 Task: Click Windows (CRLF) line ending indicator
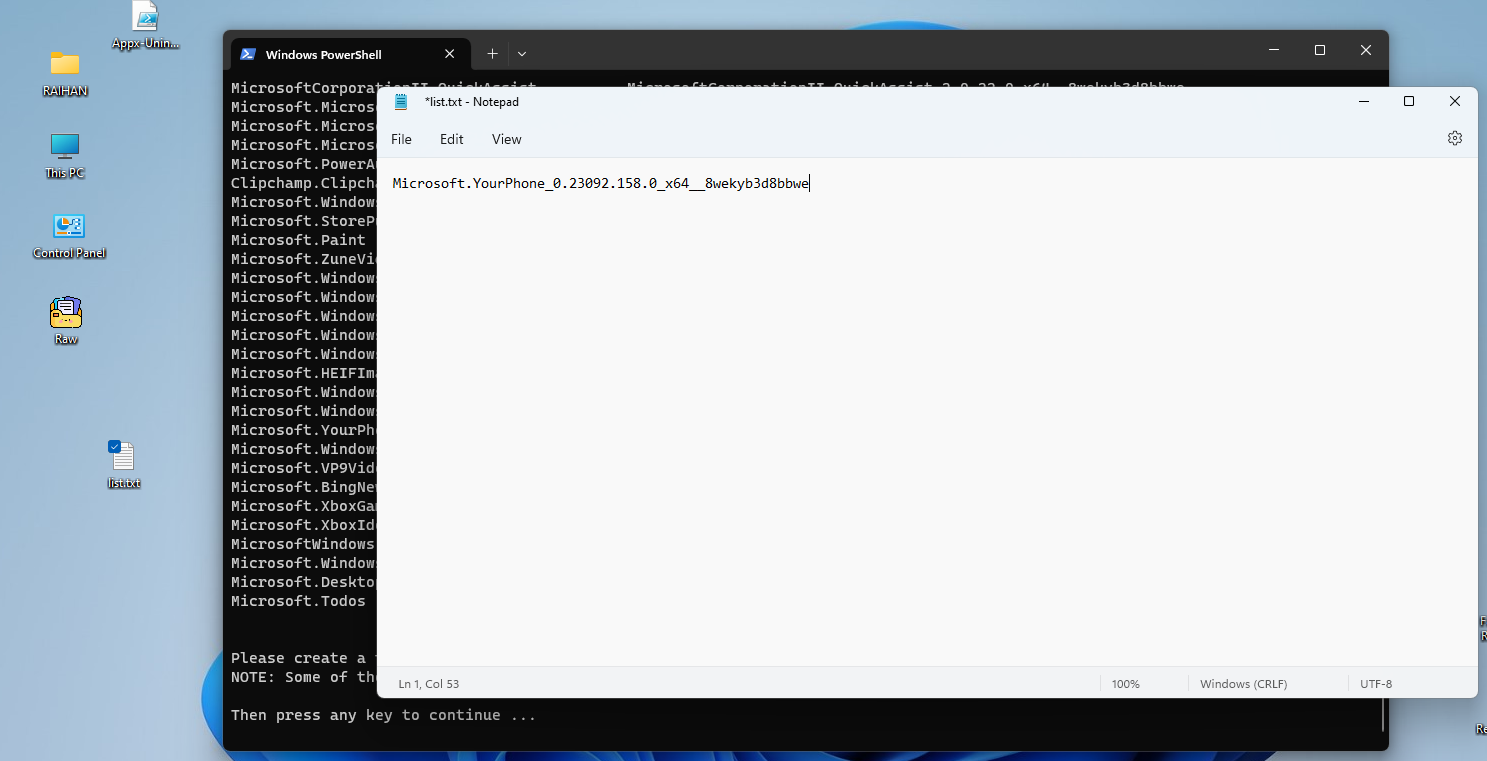[1243, 684]
